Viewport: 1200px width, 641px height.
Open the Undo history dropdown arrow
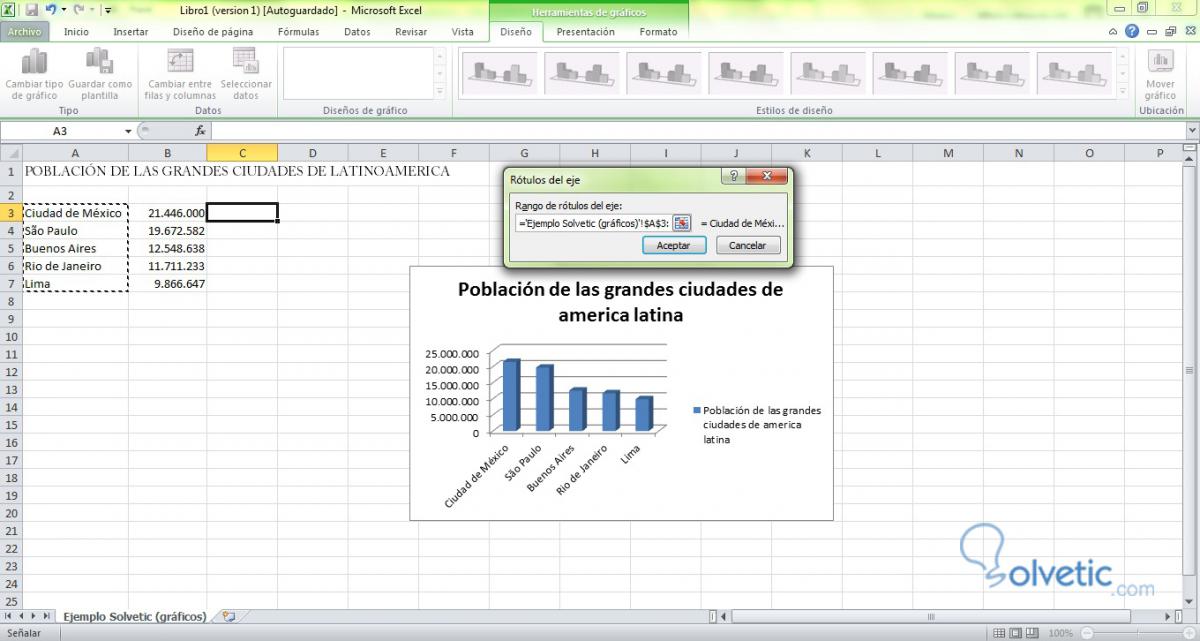click(x=63, y=10)
